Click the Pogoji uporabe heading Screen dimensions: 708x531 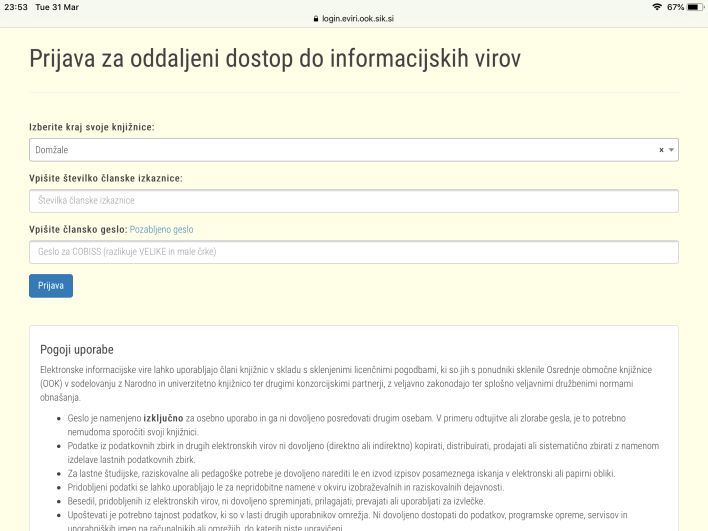76,350
